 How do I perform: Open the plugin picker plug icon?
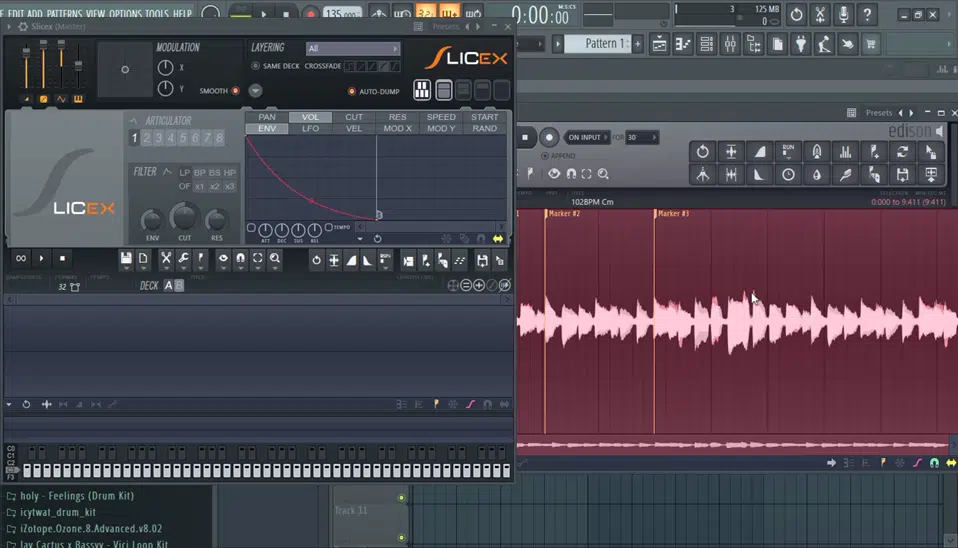coord(801,44)
